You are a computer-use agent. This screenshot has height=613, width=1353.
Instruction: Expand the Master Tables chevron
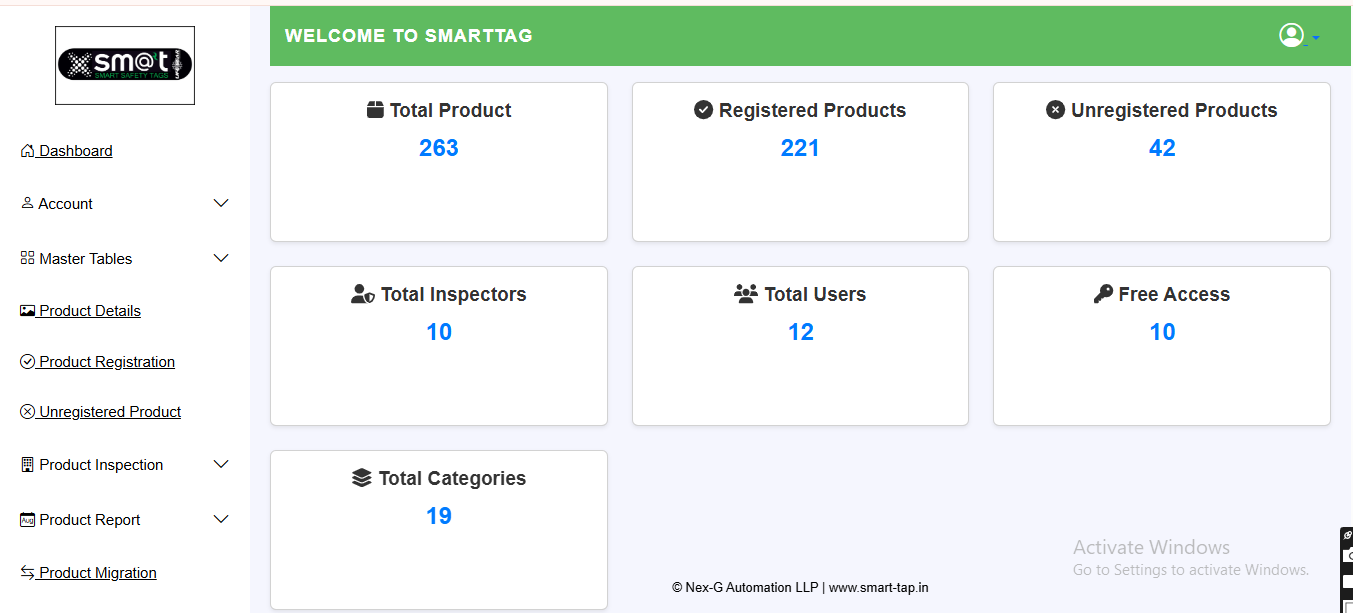pyautogui.click(x=222, y=259)
